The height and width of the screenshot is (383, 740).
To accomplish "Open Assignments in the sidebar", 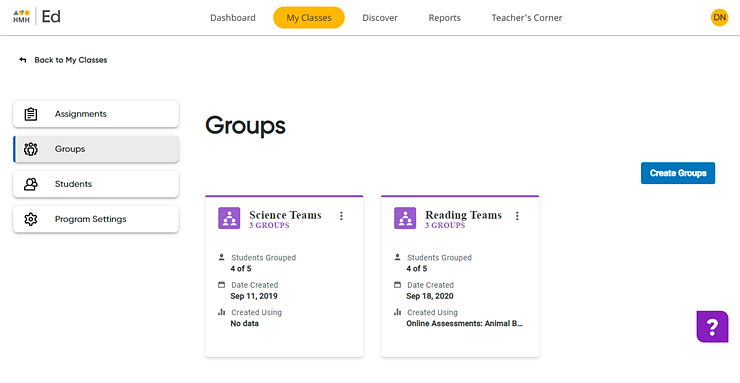I will 96,114.
